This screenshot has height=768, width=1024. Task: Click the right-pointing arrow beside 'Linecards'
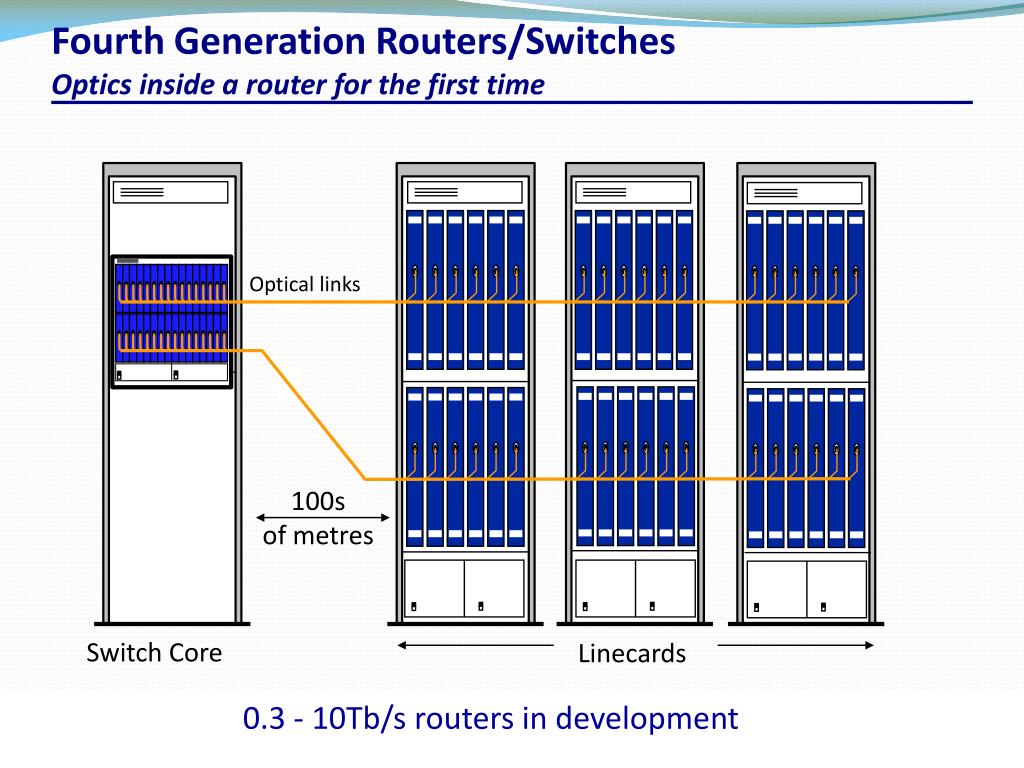click(795, 645)
